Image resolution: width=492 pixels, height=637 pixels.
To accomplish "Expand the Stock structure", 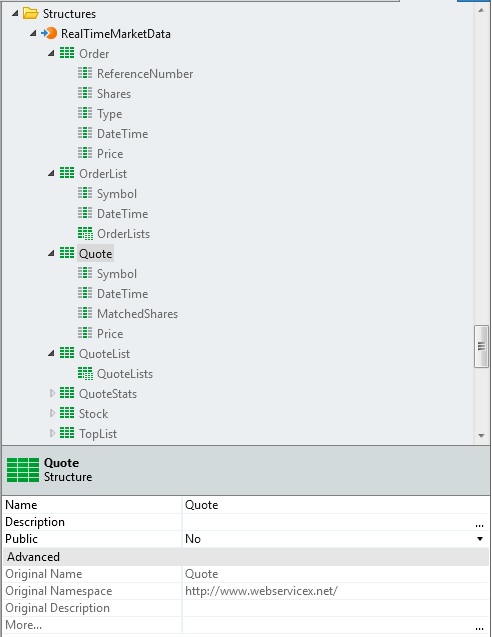I will click(x=52, y=413).
